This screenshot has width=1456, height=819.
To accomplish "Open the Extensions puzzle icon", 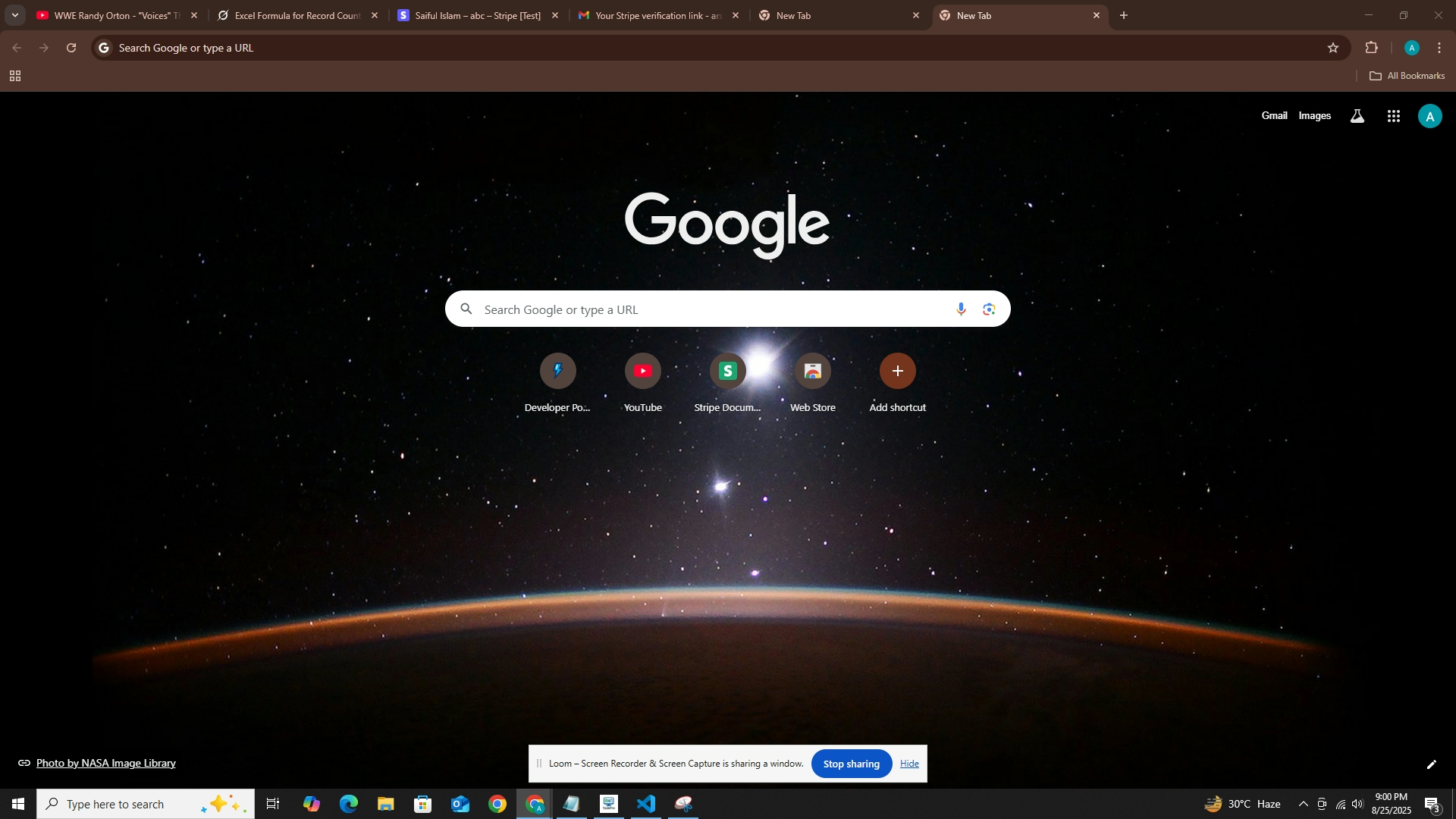I will pyautogui.click(x=1371, y=48).
